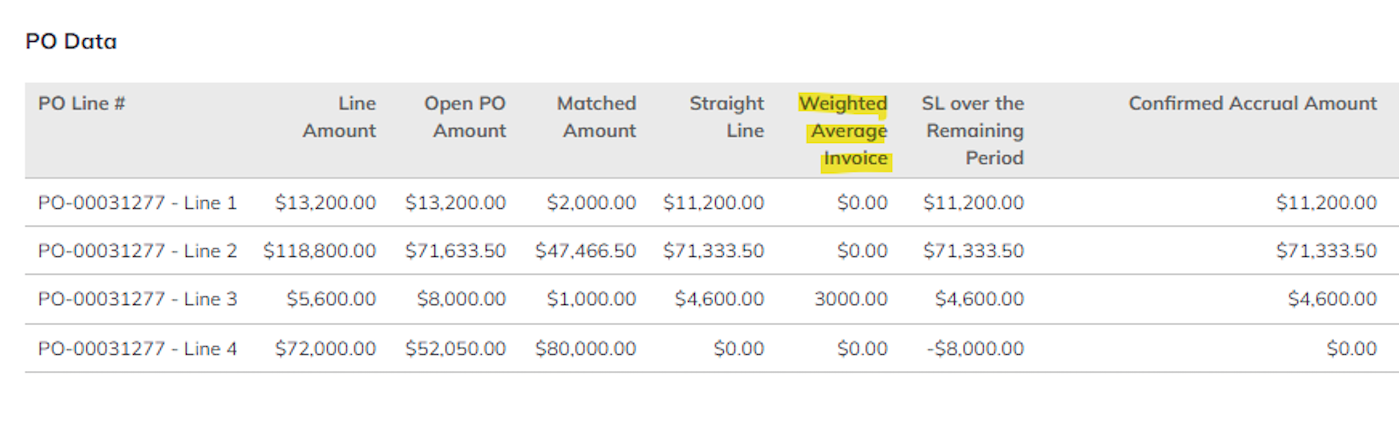Select the PO-00031277 - Line 3 row
The height and width of the screenshot is (436, 1399).
point(712,299)
